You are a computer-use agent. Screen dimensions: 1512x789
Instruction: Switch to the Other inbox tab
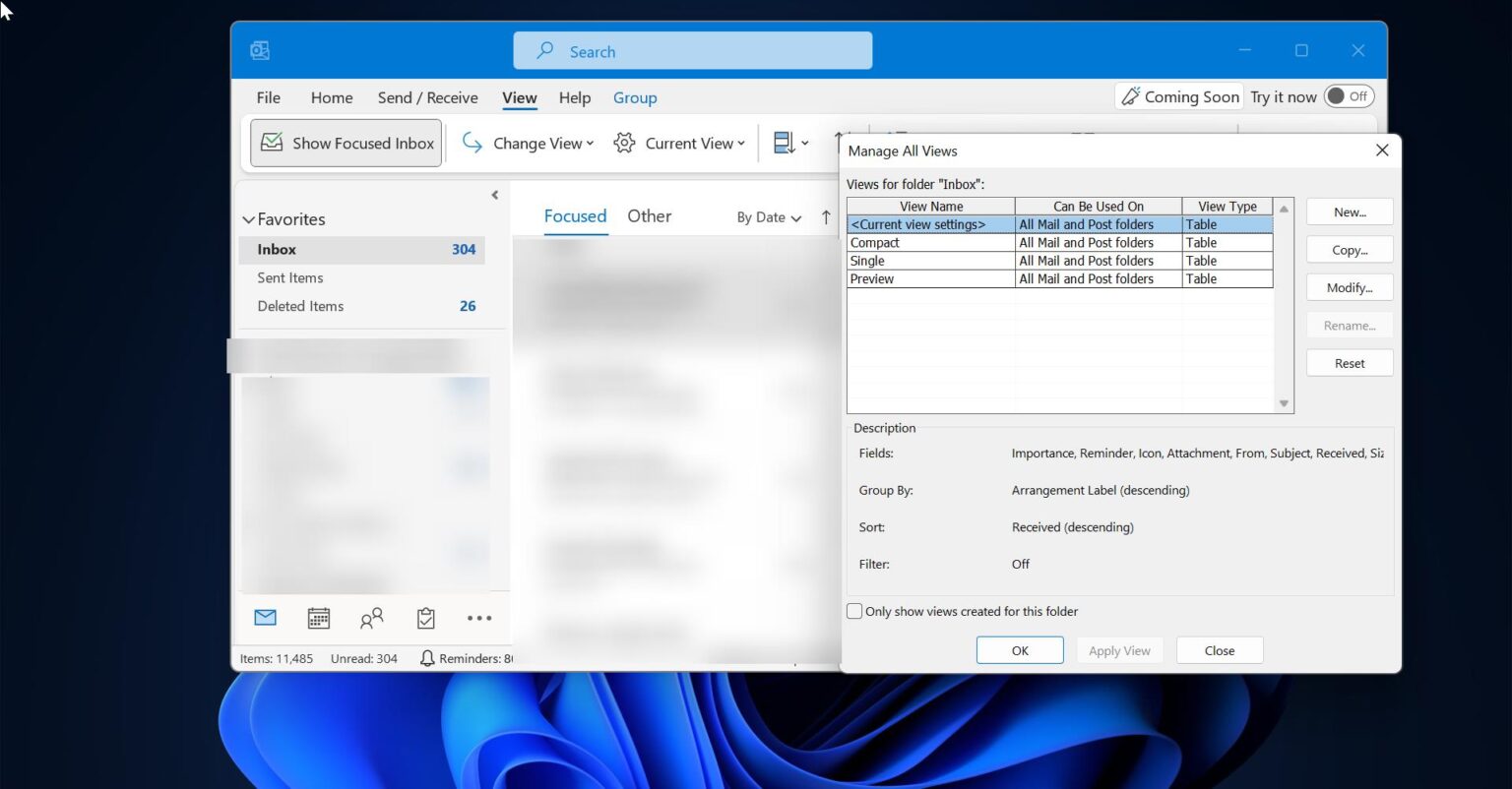tap(649, 215)
